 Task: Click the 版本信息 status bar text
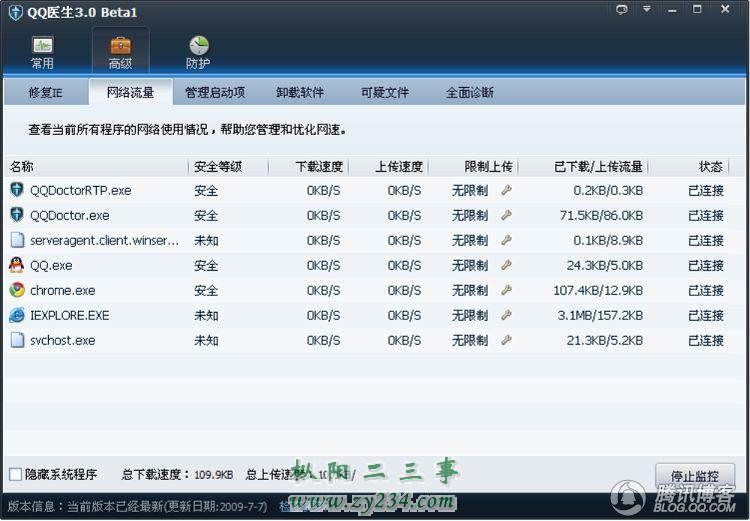(x=138, y=506)
